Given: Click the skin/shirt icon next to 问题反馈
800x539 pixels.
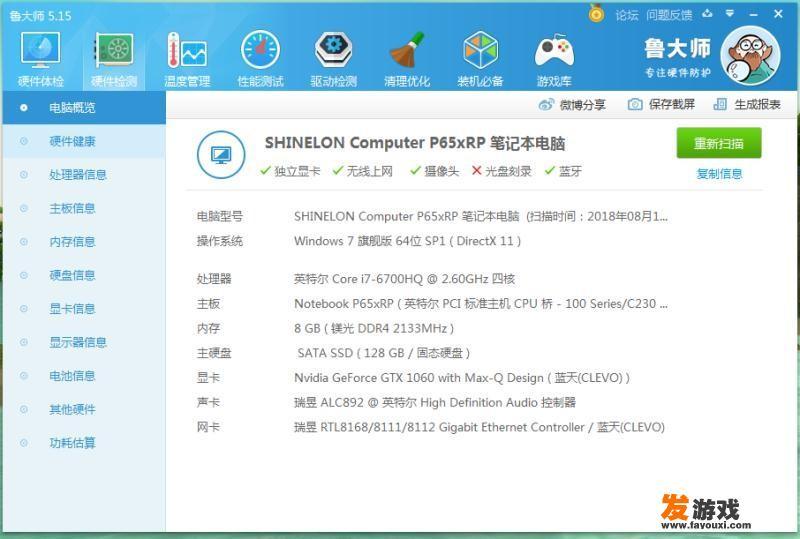Looking at the screenshot, I should pos(707,14).
